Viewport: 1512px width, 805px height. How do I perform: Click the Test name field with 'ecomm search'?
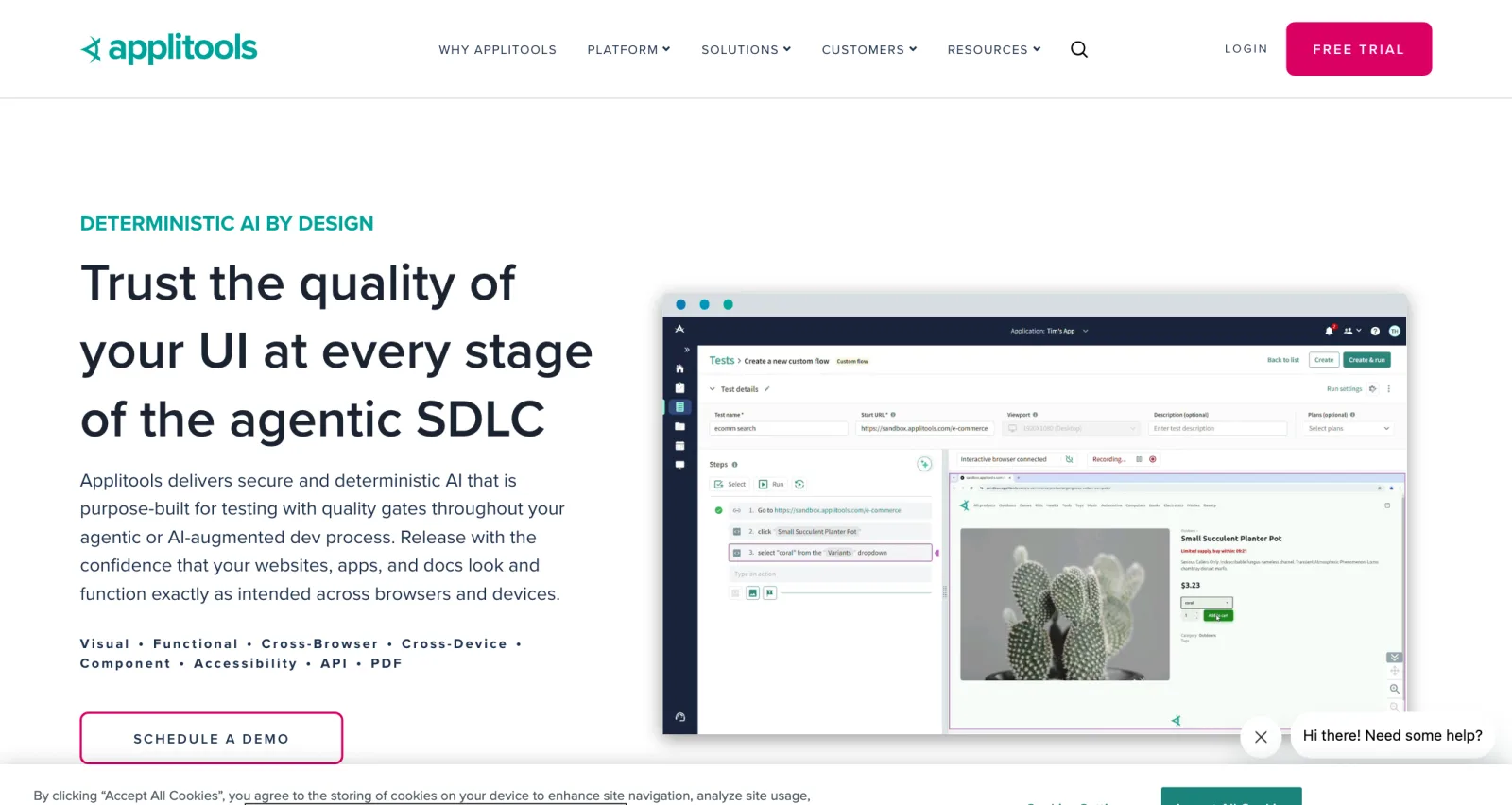tap(779, 428)
